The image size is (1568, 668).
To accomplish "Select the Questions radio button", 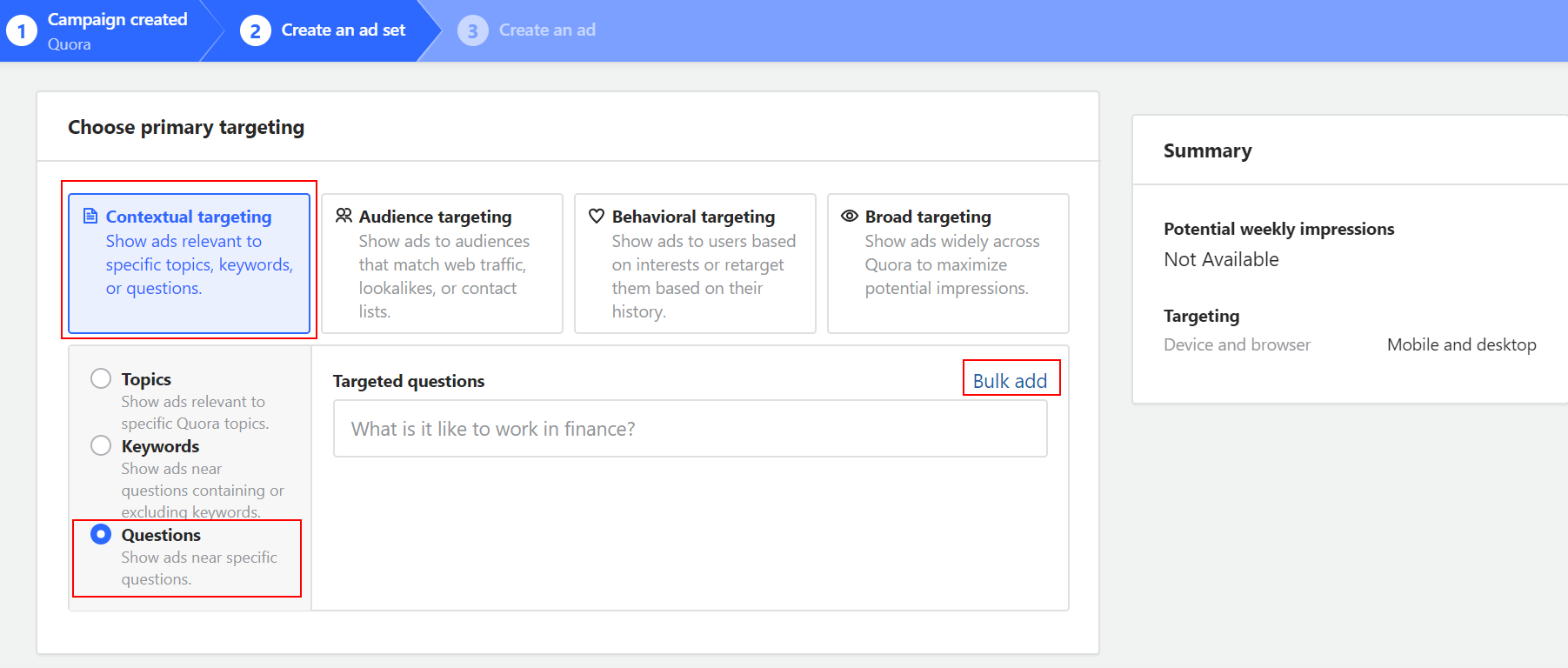I will 101,534.
